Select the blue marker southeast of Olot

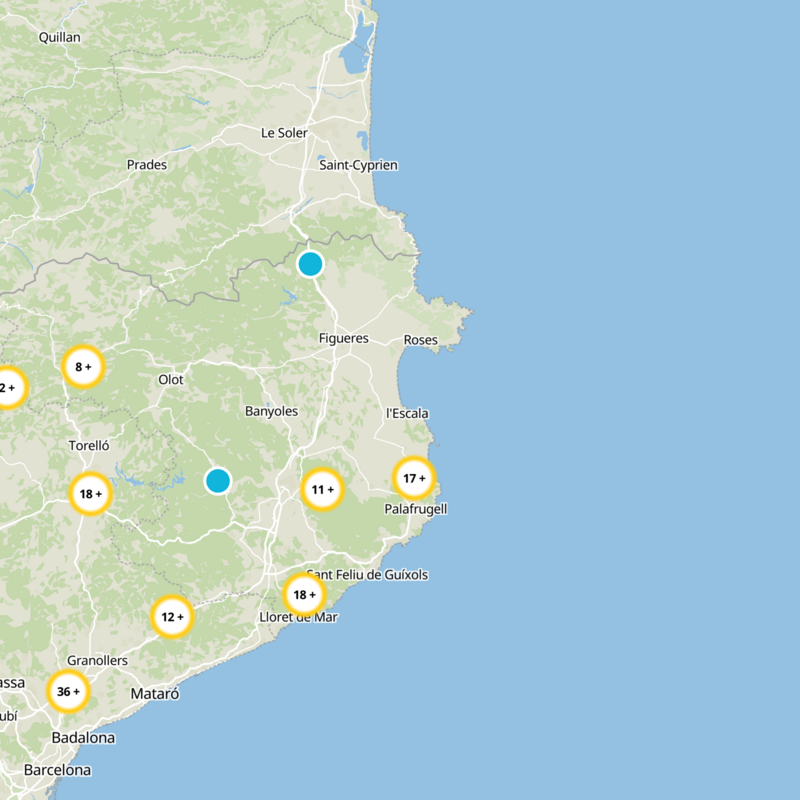[218, 481]
